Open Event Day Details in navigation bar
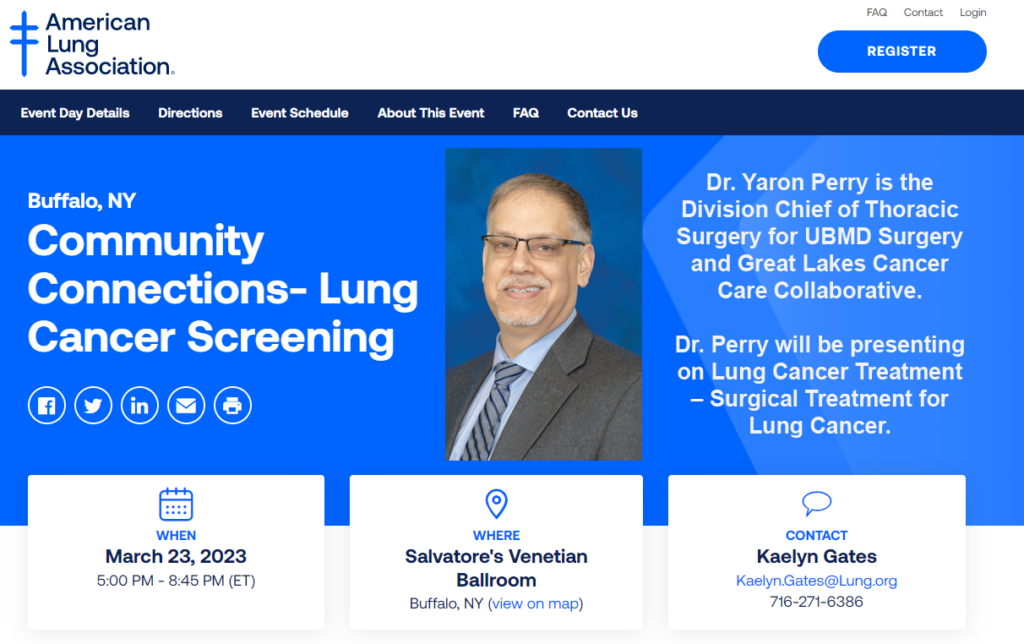Screen dimensions: 1024x644 (75, 113)
